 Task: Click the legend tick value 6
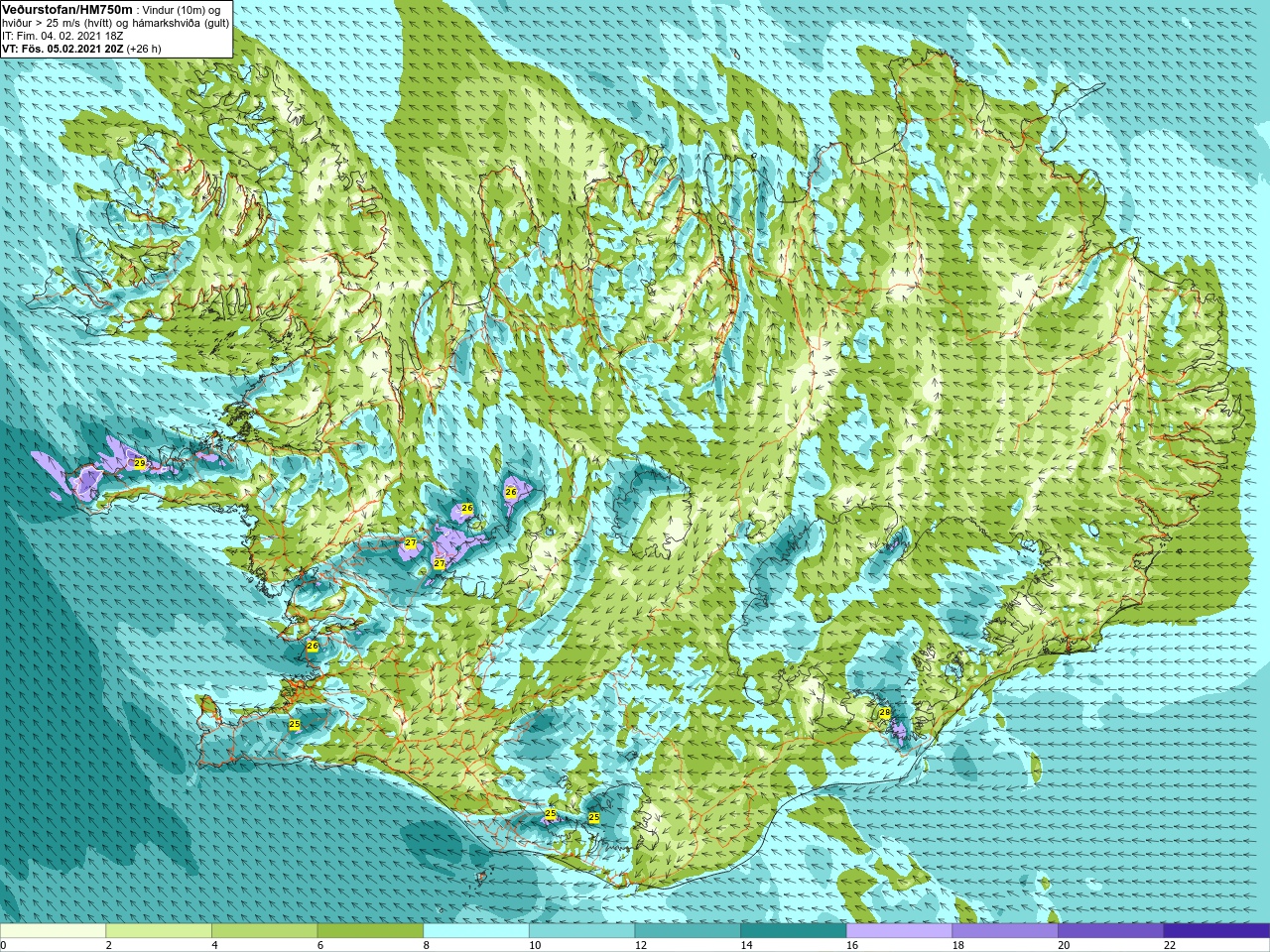pos(320,946)
